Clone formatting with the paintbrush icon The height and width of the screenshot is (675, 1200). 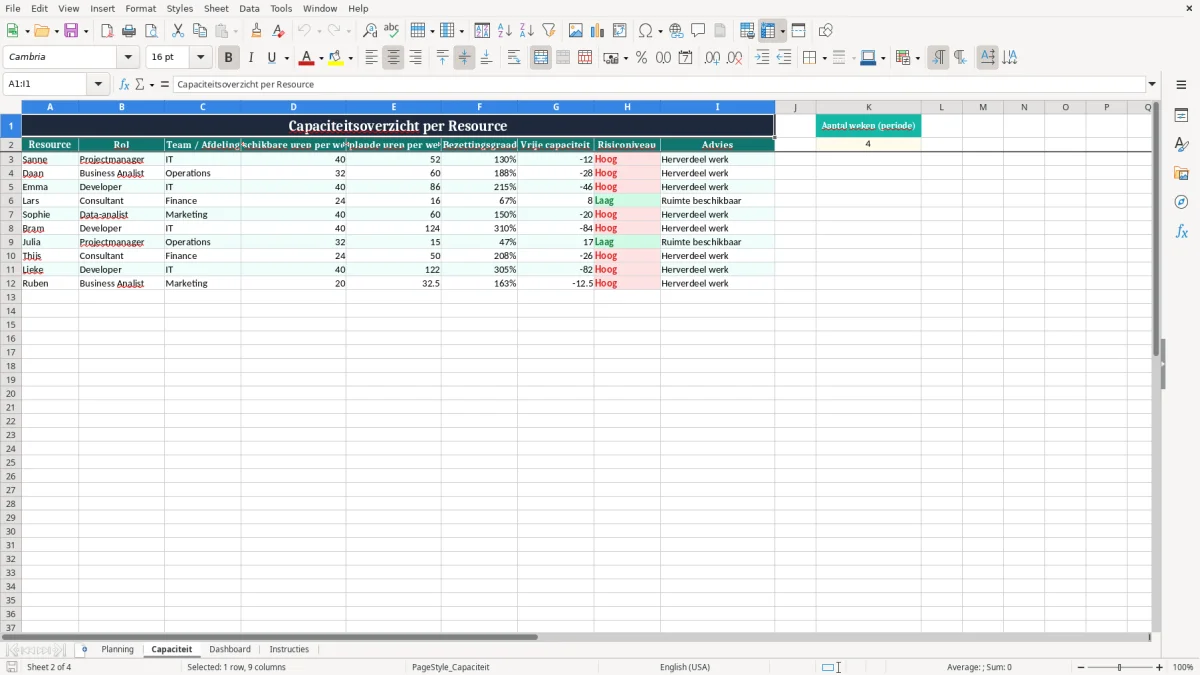[x=256, y=31]
